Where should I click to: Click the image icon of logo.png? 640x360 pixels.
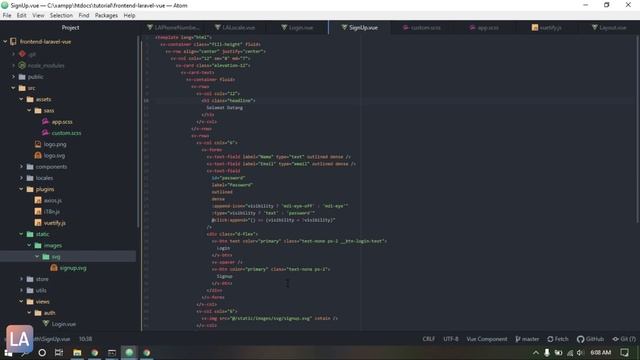(x=38, y=144)
